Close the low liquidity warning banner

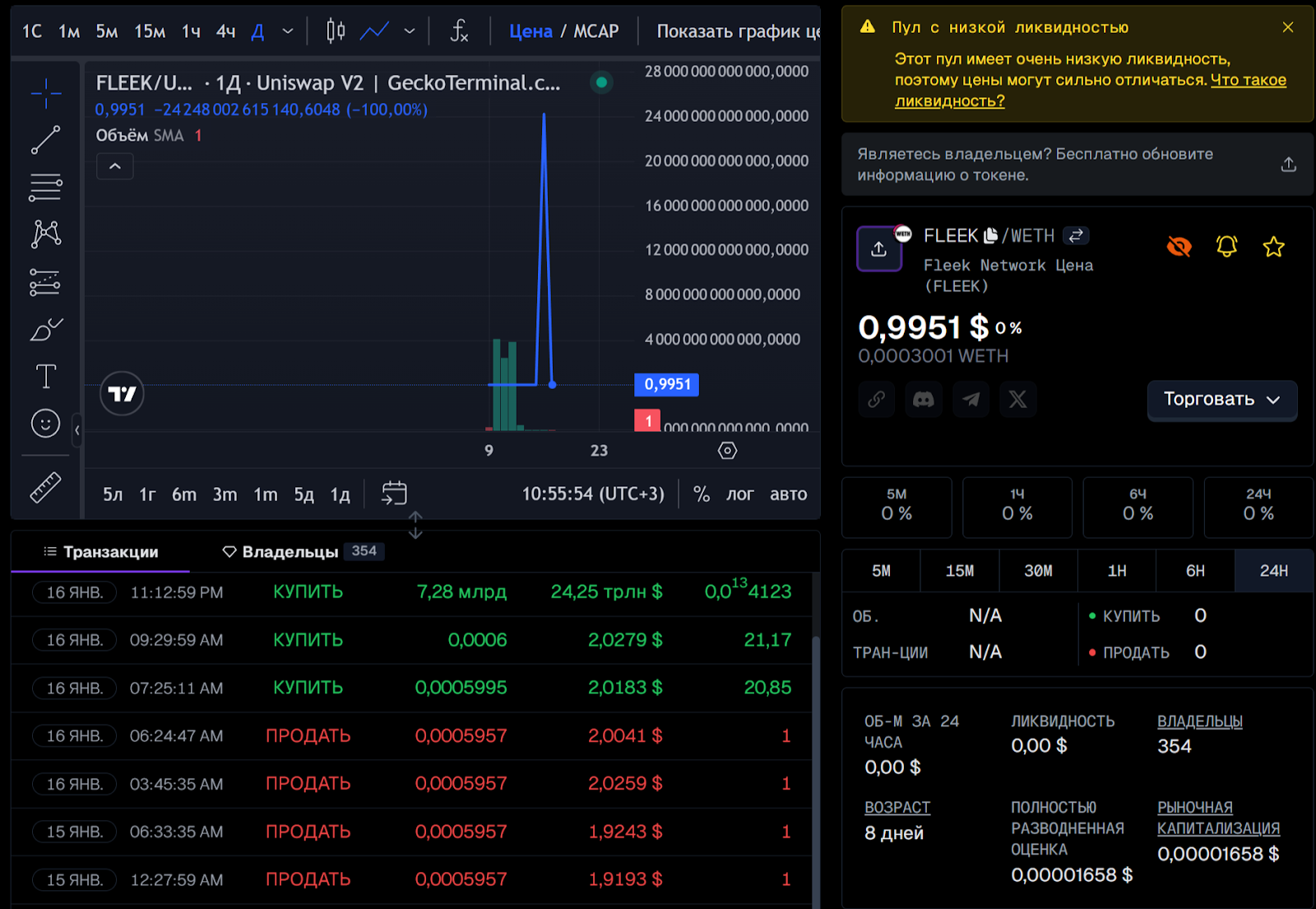click(x=1288, y=27)
